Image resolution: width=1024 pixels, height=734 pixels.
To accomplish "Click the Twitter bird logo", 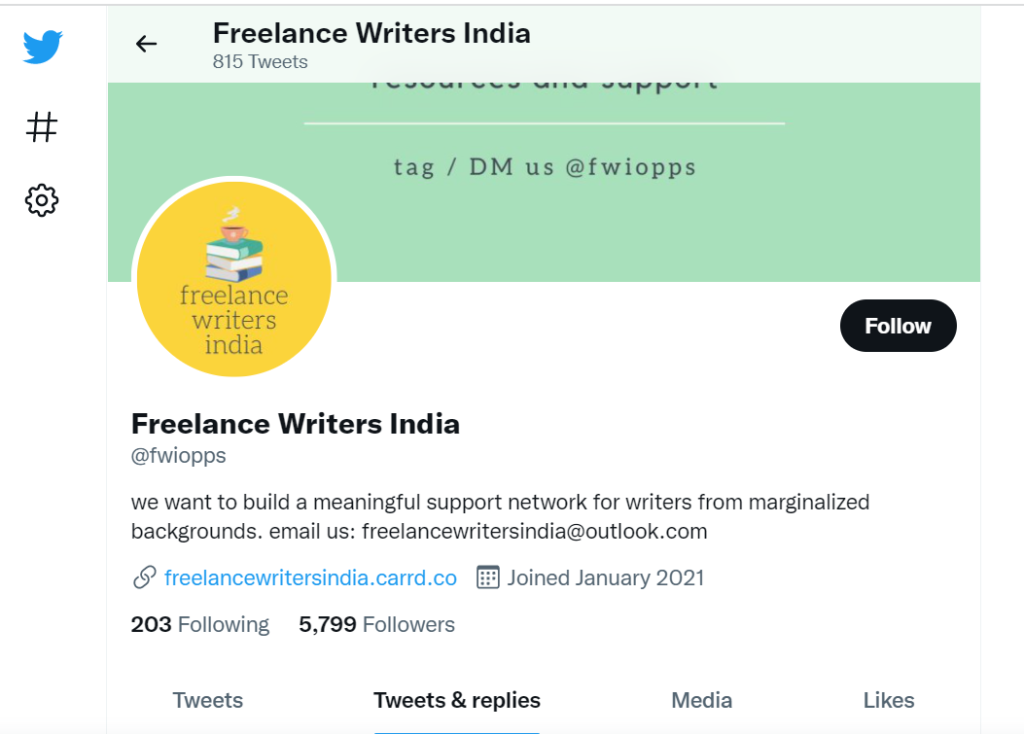I will click(42, 47).
